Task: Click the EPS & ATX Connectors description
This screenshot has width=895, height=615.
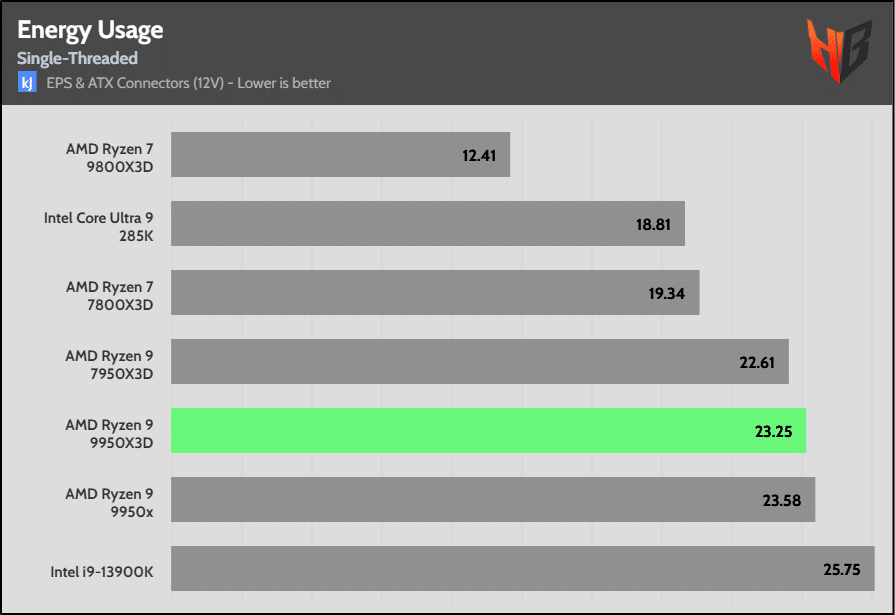Action: [x=188, y=83]
